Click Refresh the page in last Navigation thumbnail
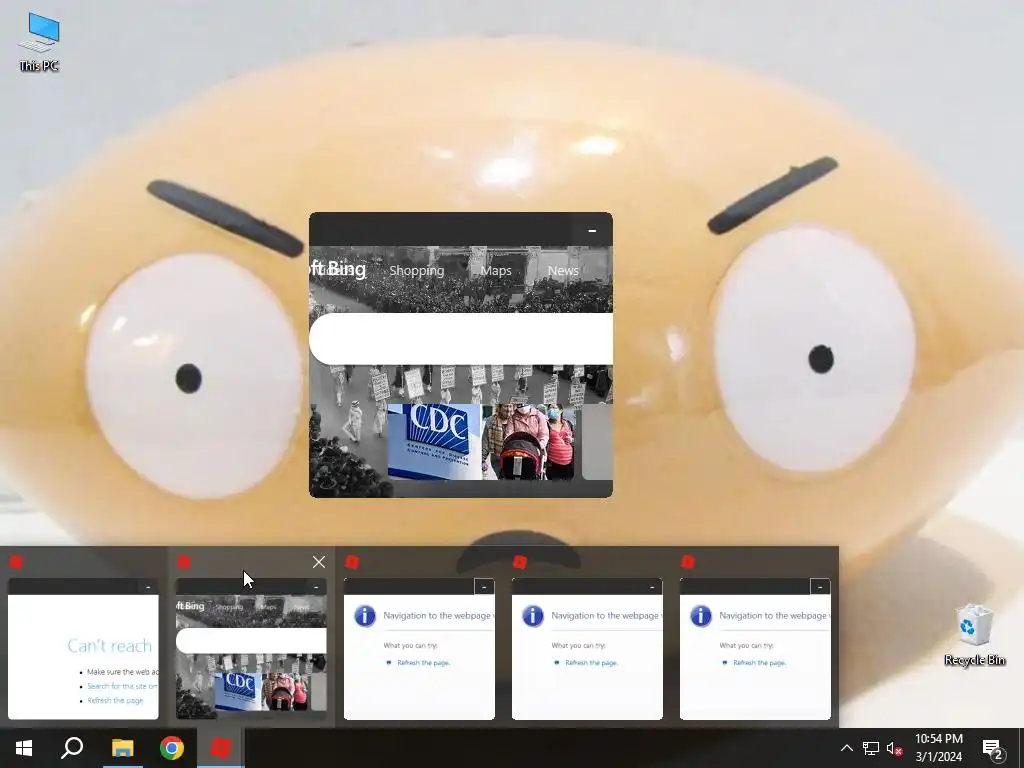 point(760,663)
